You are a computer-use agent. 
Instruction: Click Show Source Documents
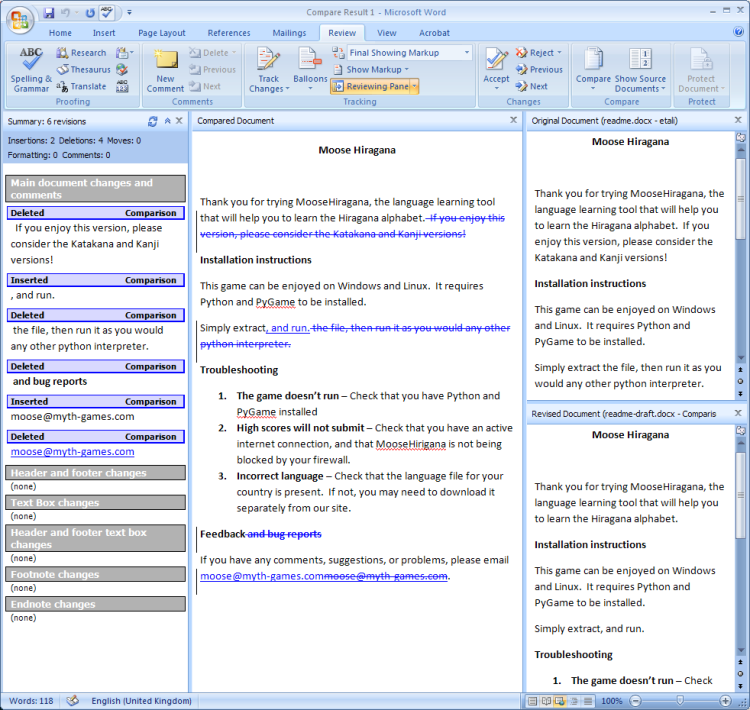[x=640, y=69]
